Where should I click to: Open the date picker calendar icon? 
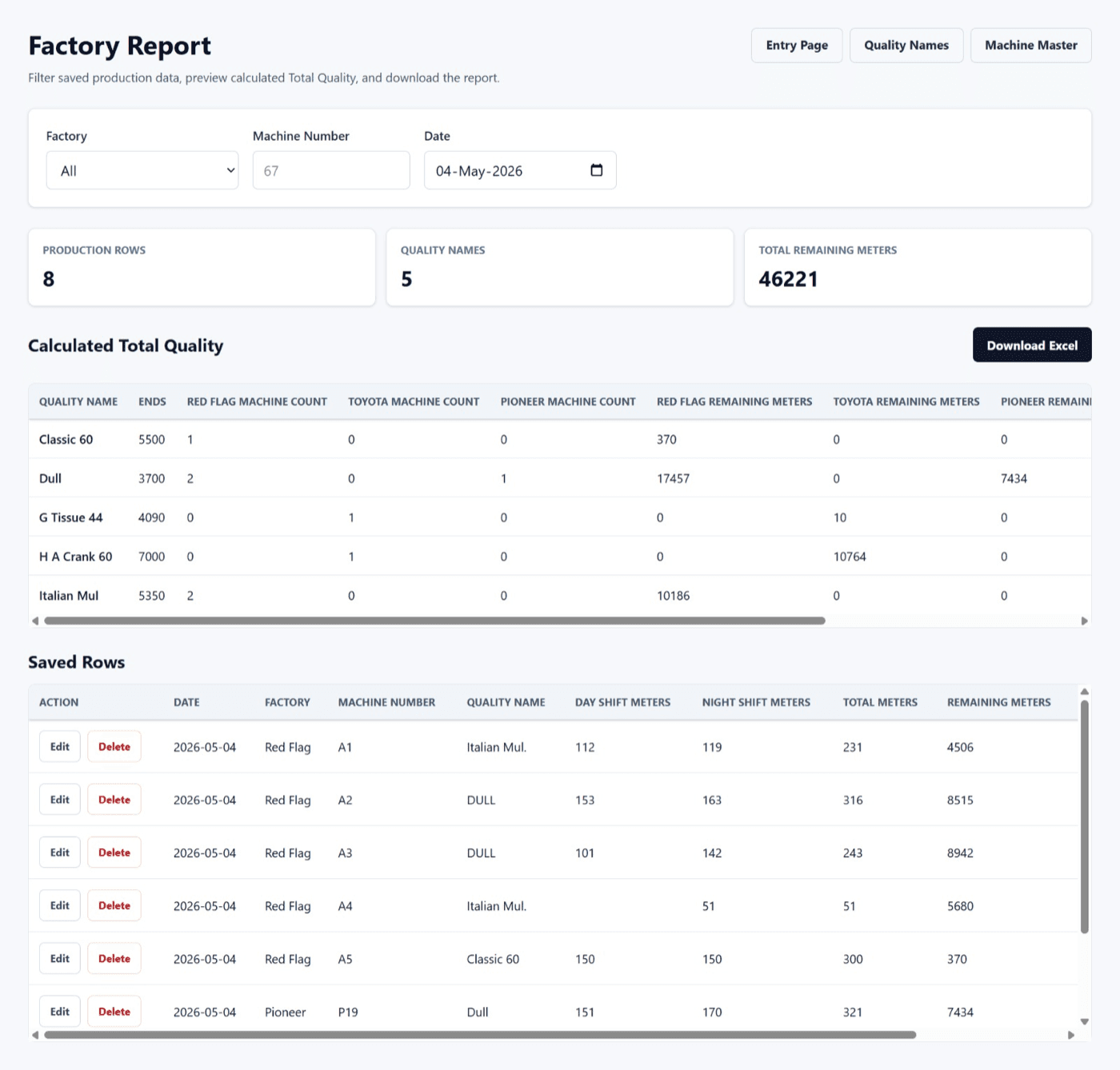pyautogui.click(x=596, y=170)
